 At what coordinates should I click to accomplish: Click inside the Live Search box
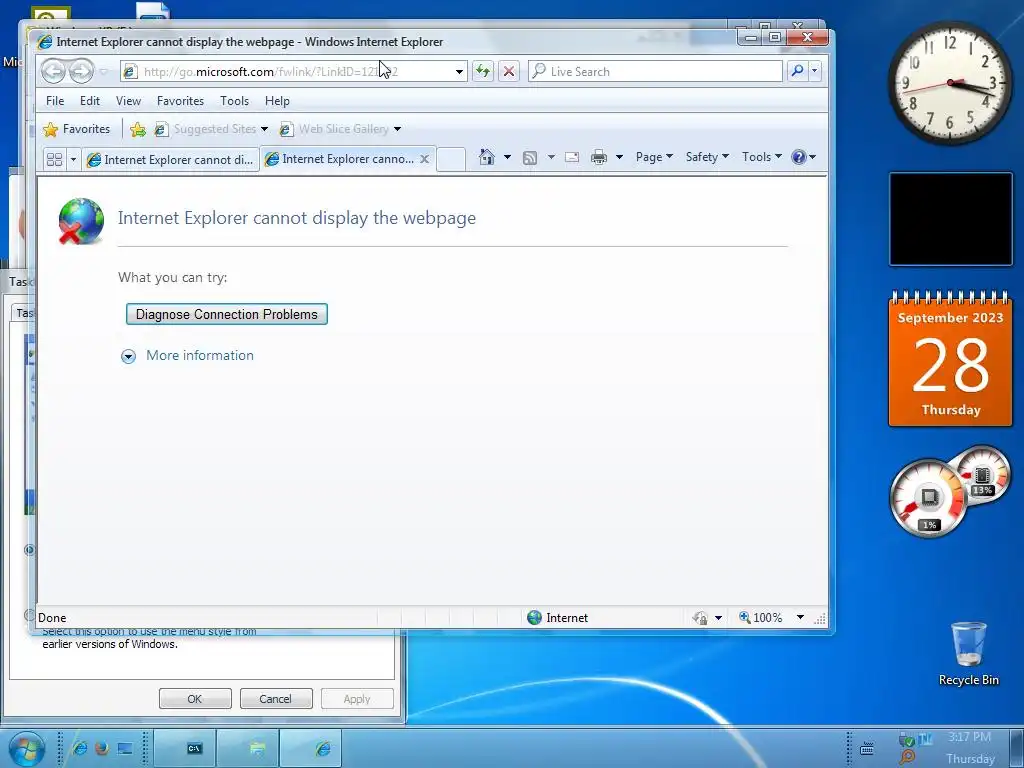click(655, 71)
